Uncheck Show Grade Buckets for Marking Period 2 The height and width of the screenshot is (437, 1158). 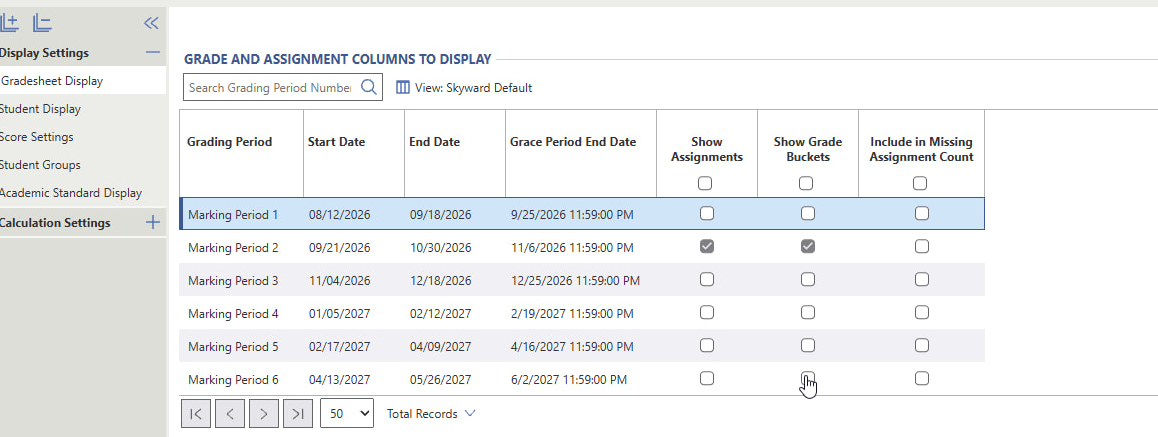(808, 247)
